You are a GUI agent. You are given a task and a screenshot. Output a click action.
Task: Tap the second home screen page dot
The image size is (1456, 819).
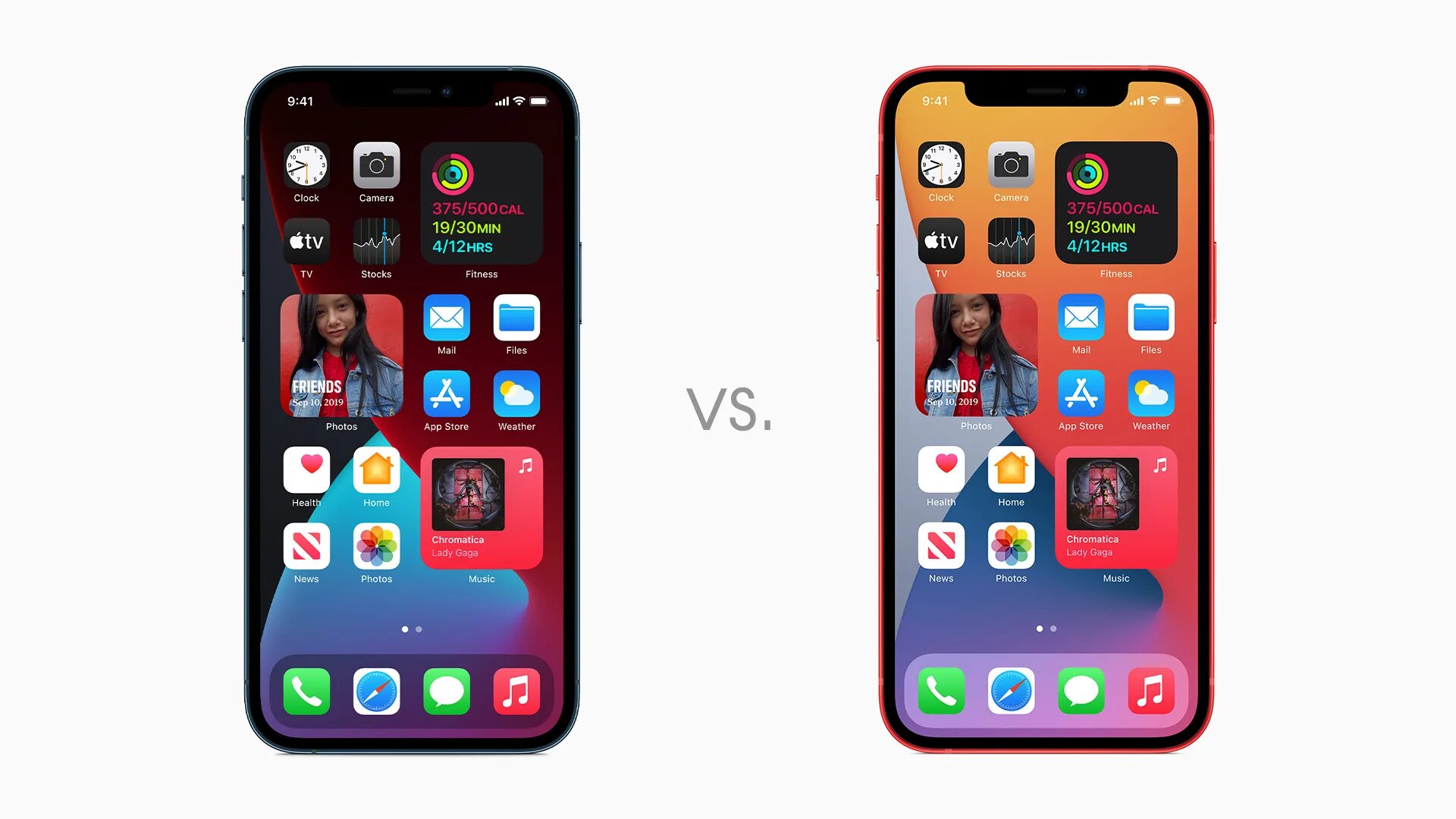point(419,629)
